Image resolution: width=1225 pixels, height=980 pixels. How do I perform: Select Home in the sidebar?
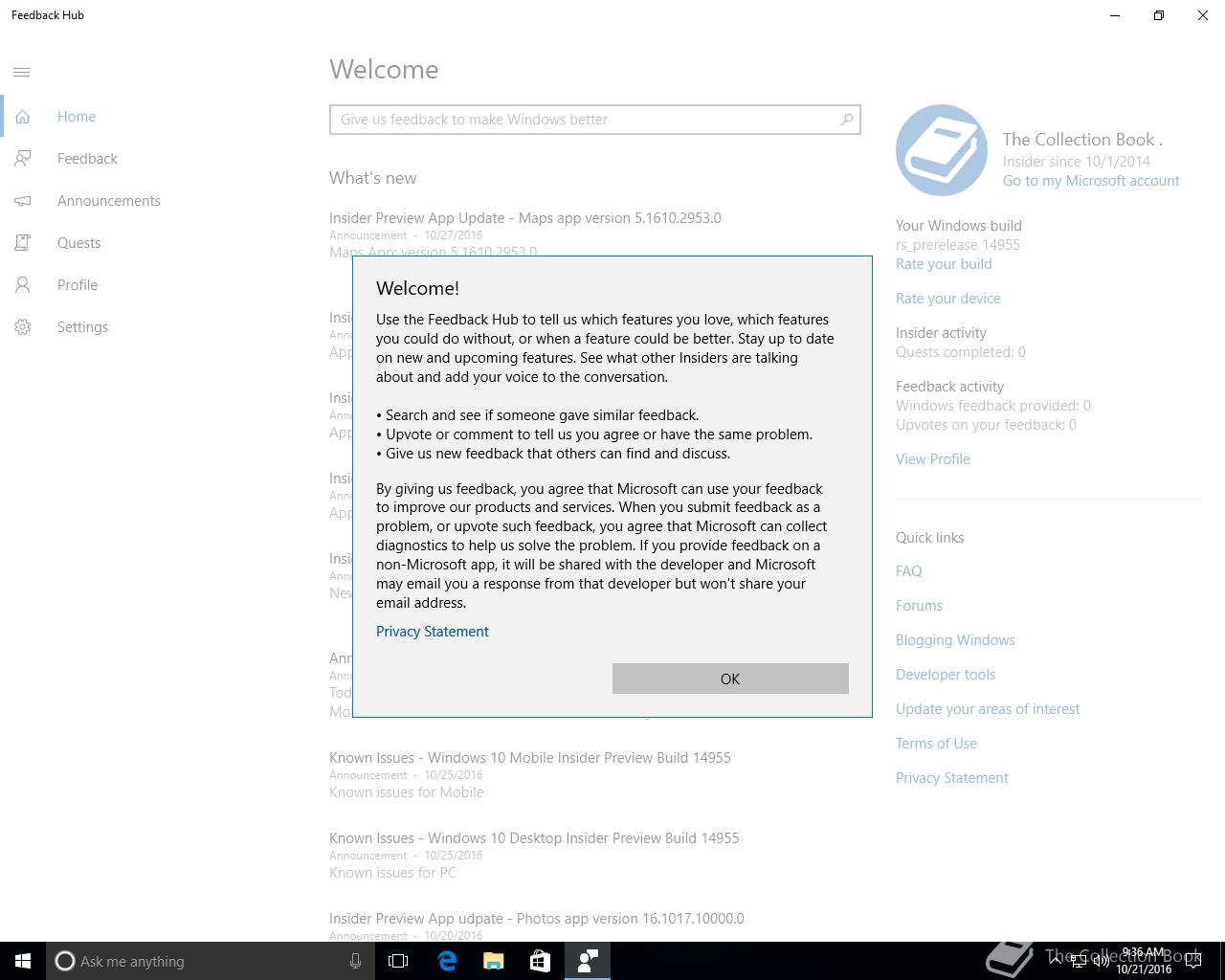click(x=77, y=117)
